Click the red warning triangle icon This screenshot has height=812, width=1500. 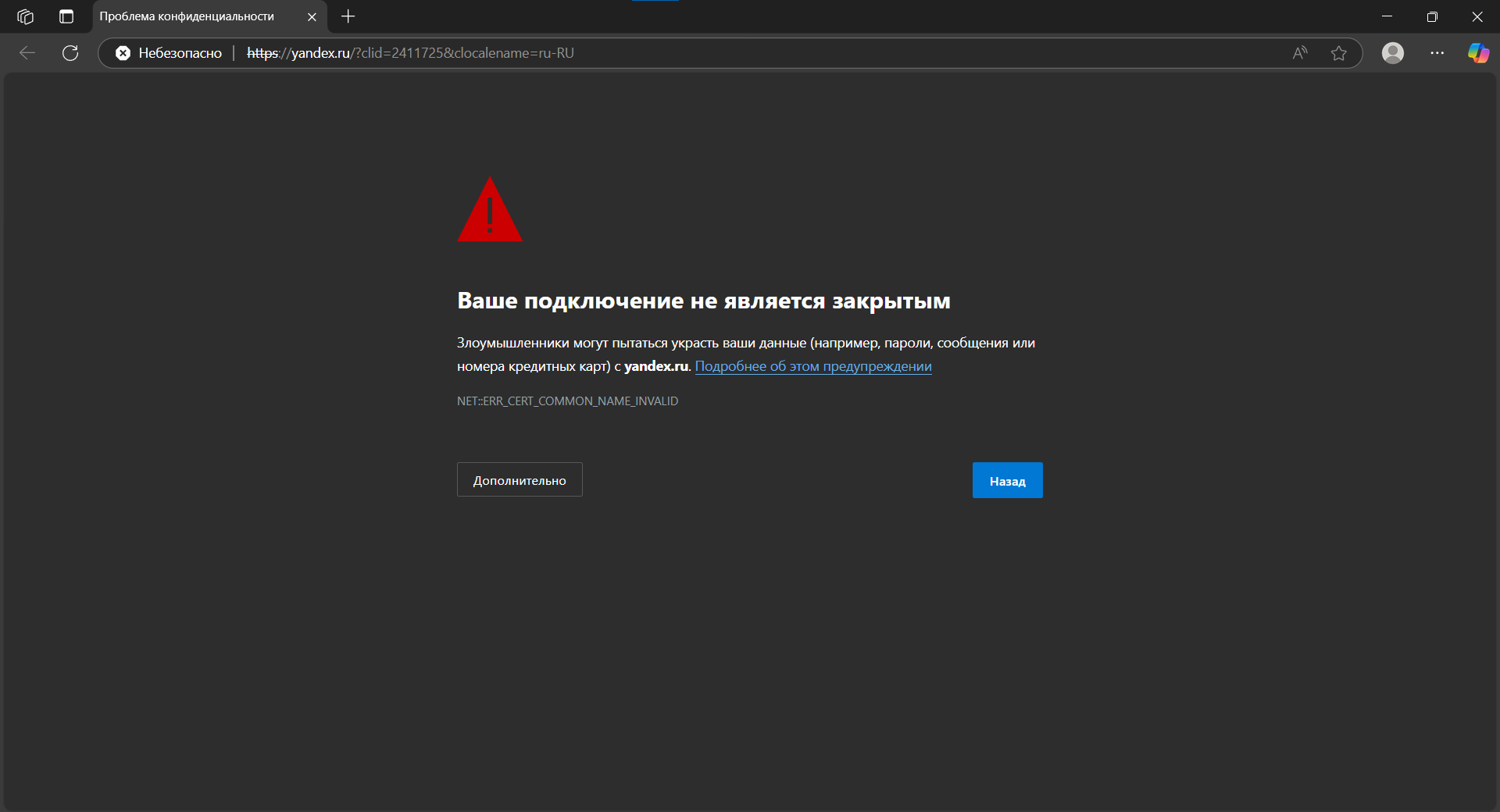point(490,210)
